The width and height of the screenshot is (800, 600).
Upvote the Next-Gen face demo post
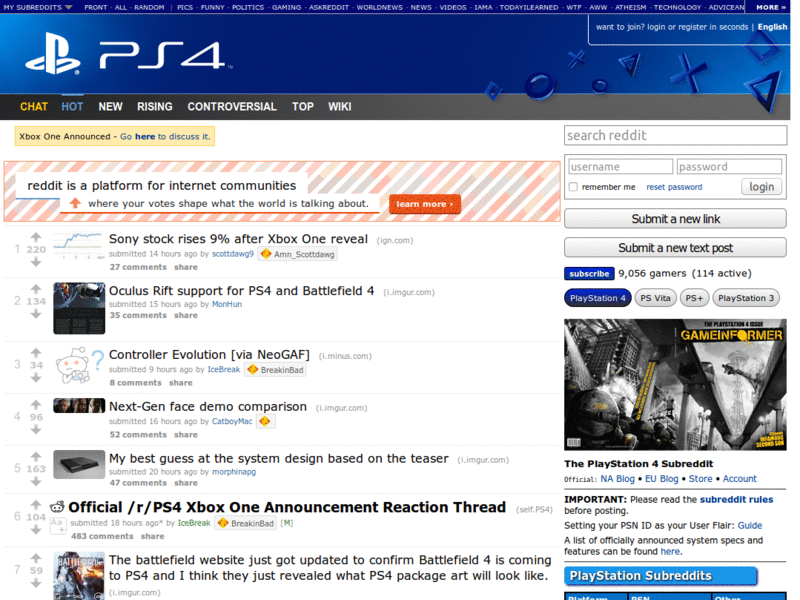(x=36, y=405)
